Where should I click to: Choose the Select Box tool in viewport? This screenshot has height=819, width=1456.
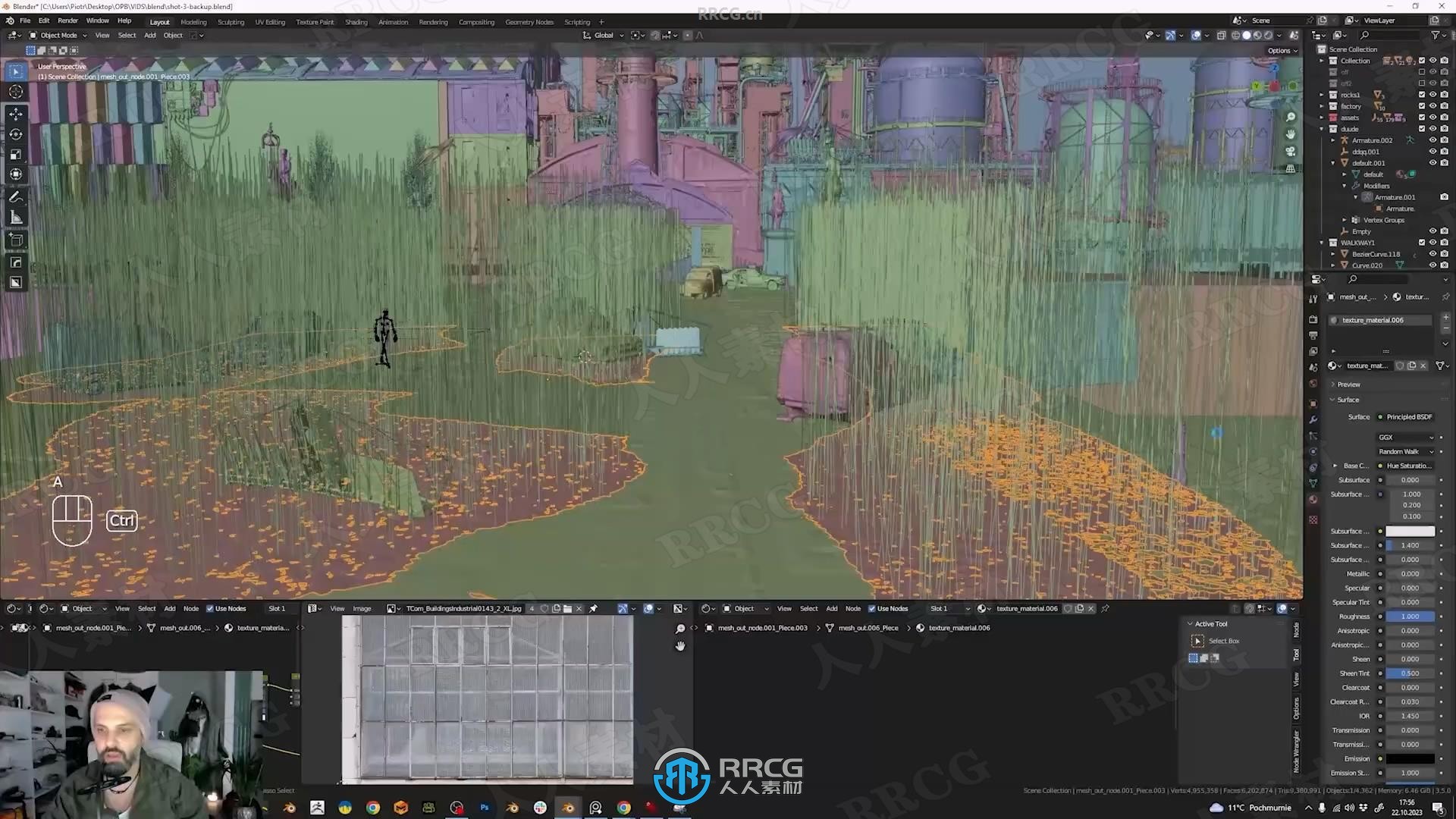[x=16, y=71]
